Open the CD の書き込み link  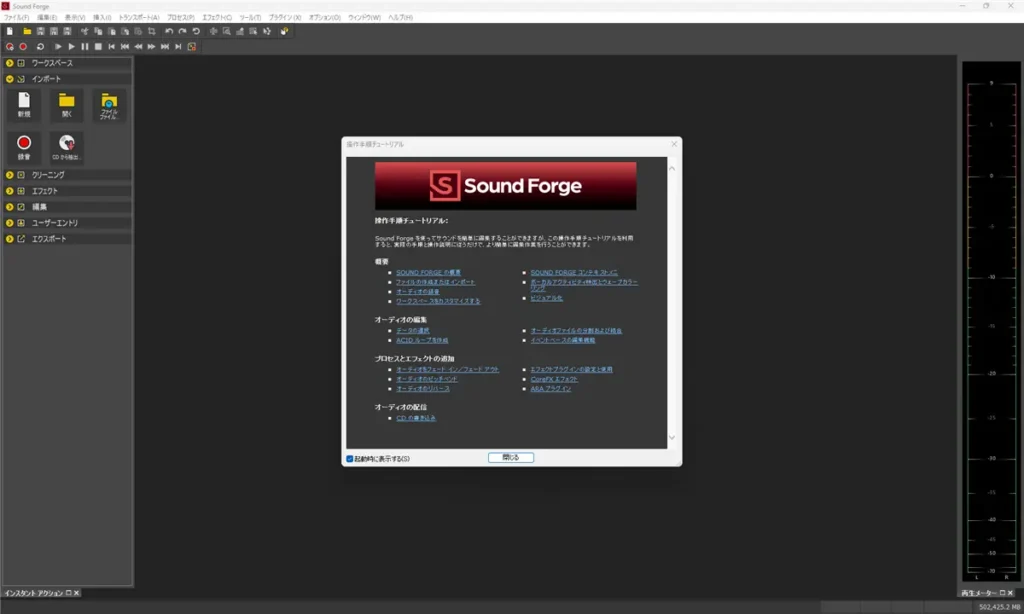416,418
